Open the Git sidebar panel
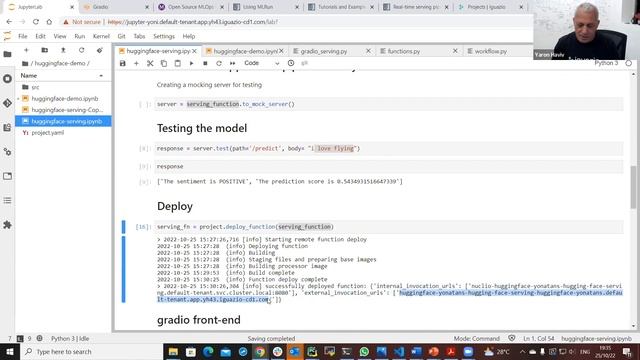Screen dimensions: 640x360 coord(7,103)
